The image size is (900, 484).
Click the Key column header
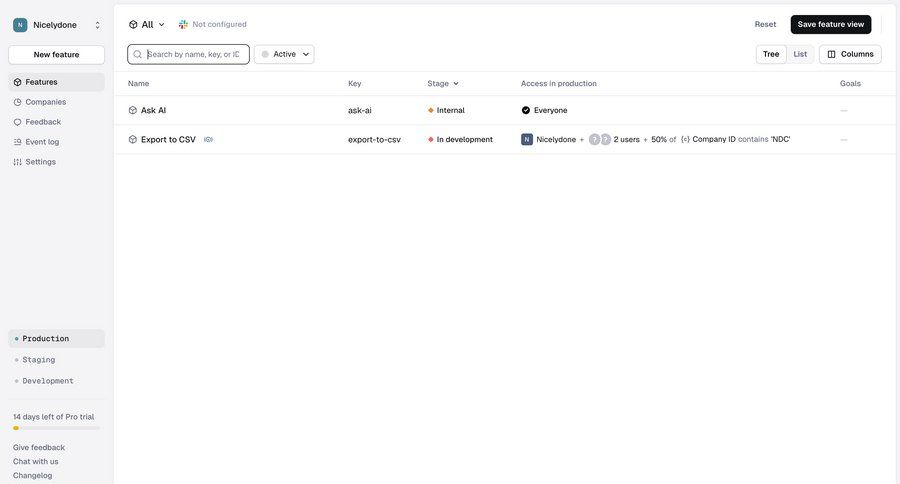point(355,84)
